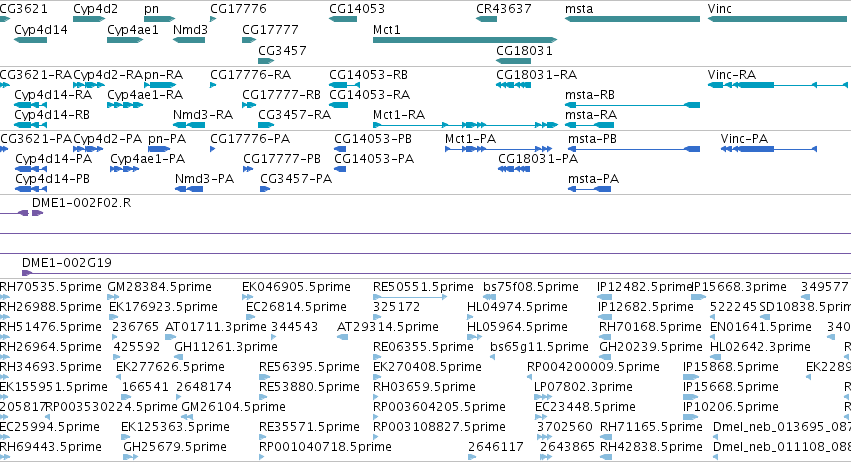This screenshot has width=851, height=462.
Task: Select the CG17777 gene label
Action: point(270,29)
